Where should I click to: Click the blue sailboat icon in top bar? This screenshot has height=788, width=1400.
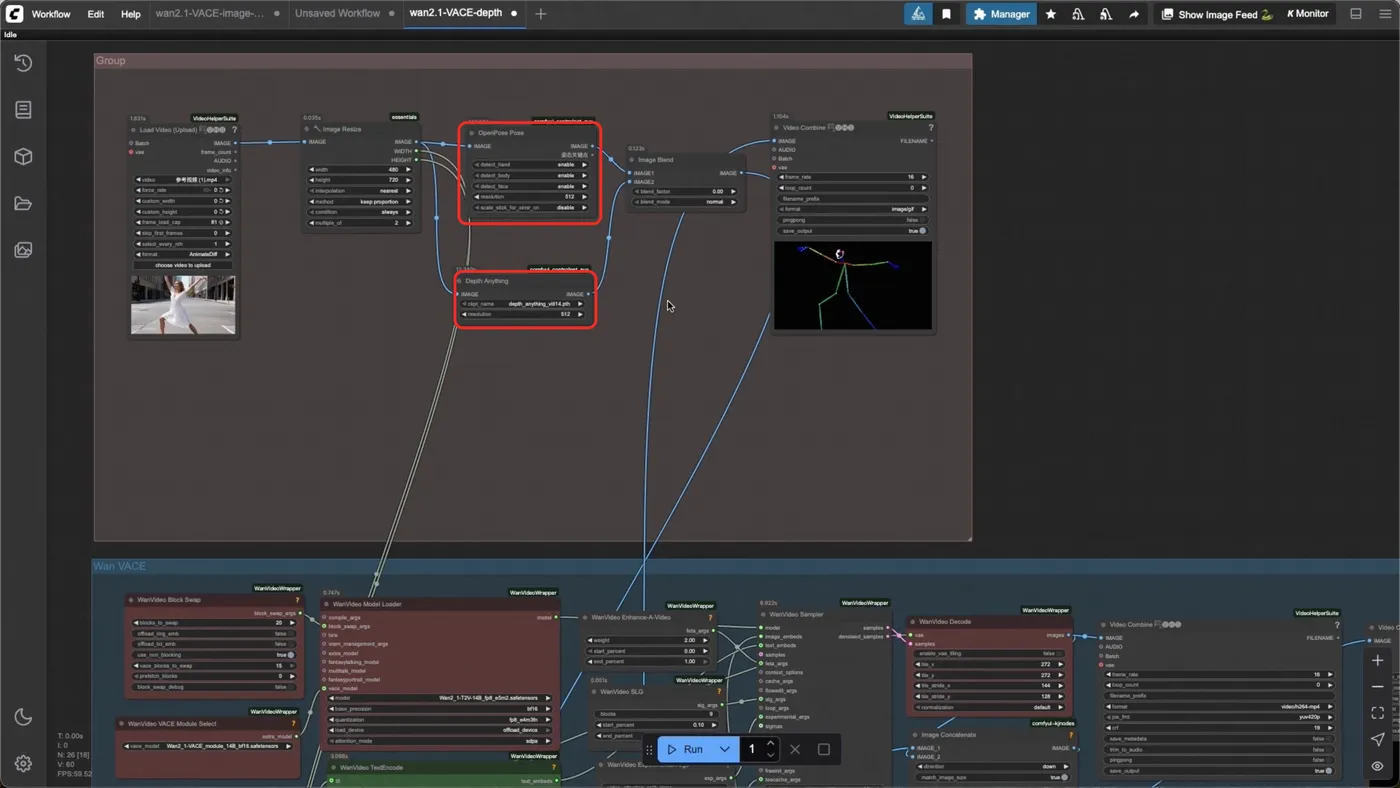coord(918,14)
